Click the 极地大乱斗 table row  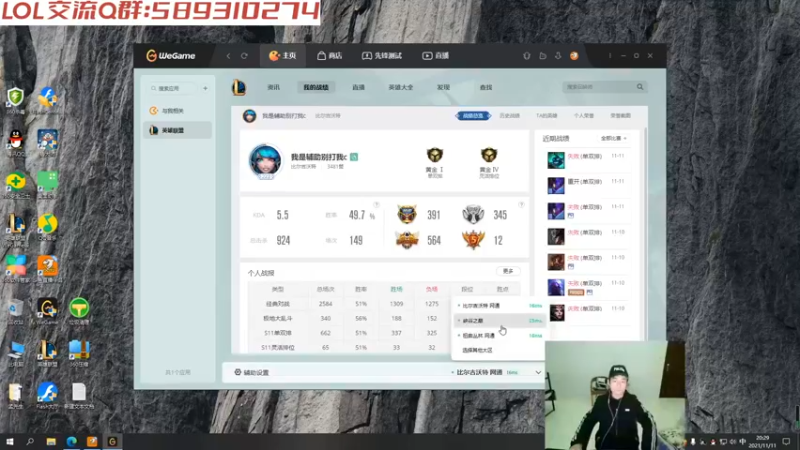[349, 318]
